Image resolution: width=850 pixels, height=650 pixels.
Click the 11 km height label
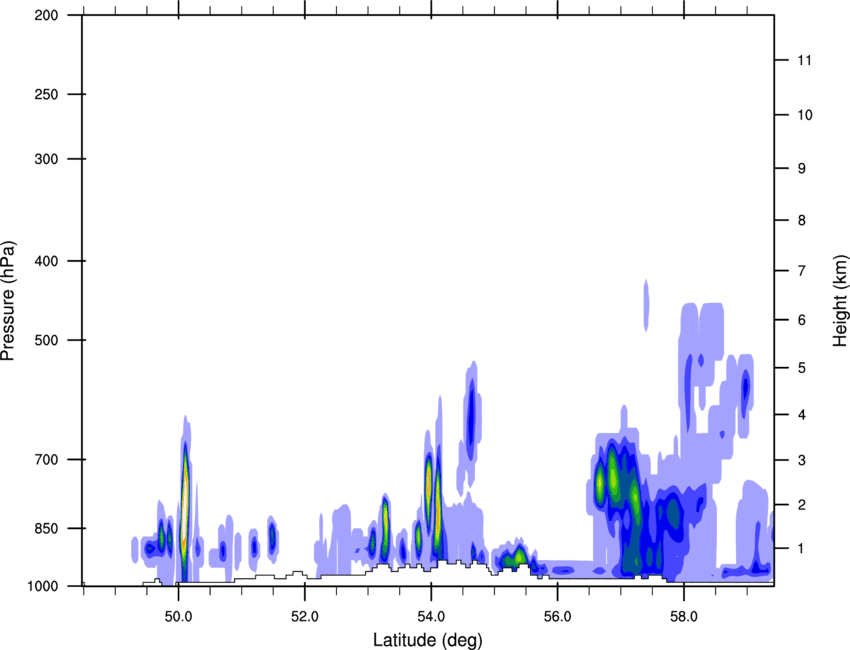tap(805, 60)
